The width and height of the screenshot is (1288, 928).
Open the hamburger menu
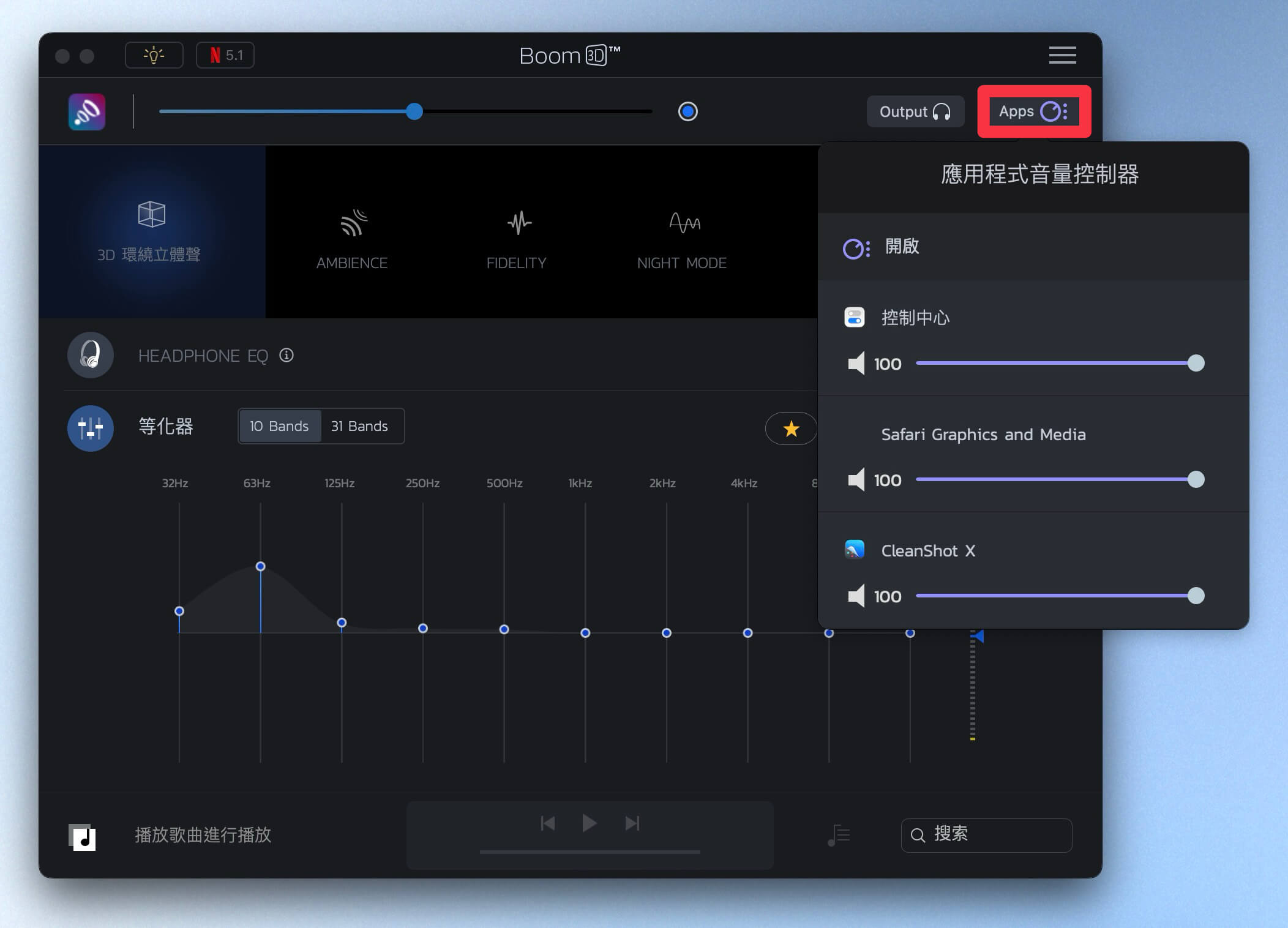[x=1062, y=55]
